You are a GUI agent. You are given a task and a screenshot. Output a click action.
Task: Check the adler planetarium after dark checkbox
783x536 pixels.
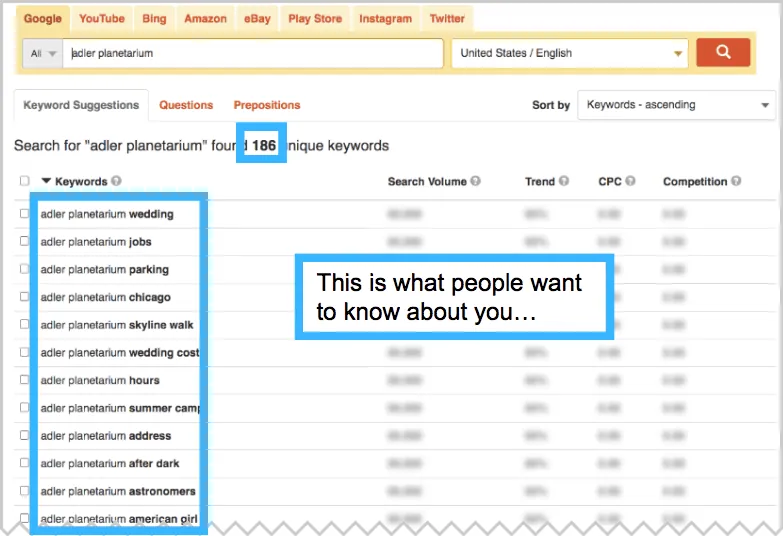[x=24, y=463]
